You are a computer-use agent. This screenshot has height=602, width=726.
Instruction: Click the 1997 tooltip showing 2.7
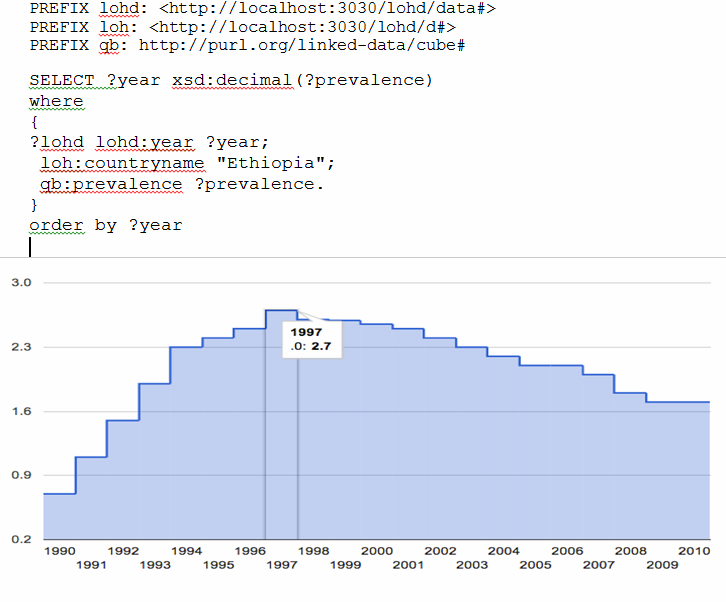click(306, 338)
